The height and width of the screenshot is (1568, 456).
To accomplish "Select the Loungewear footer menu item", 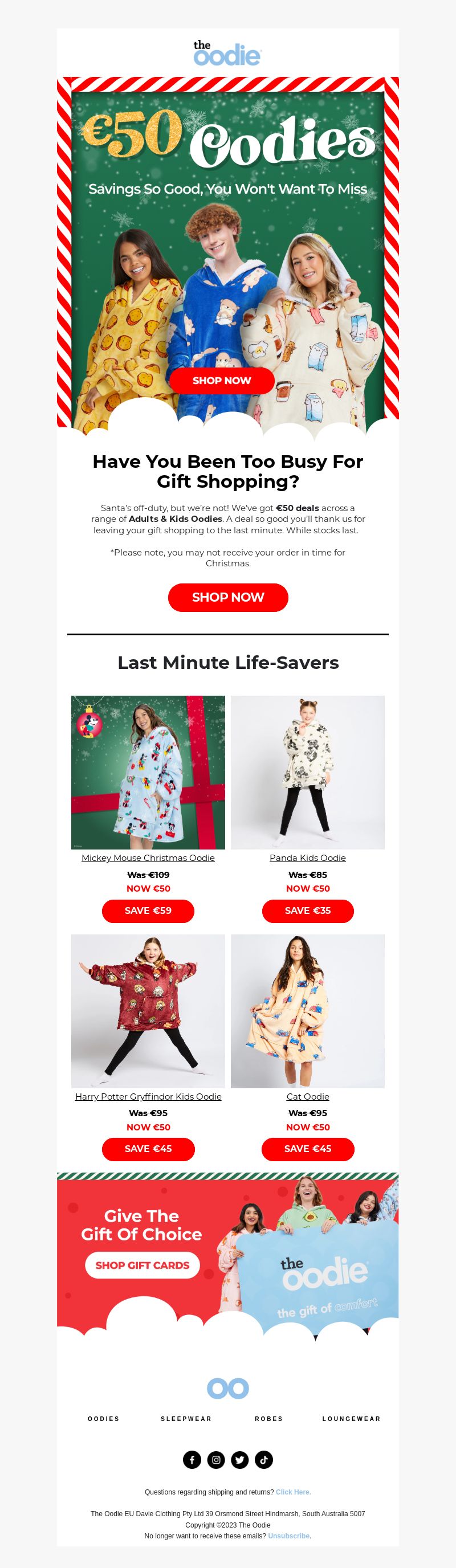I will pos(351,1419).
